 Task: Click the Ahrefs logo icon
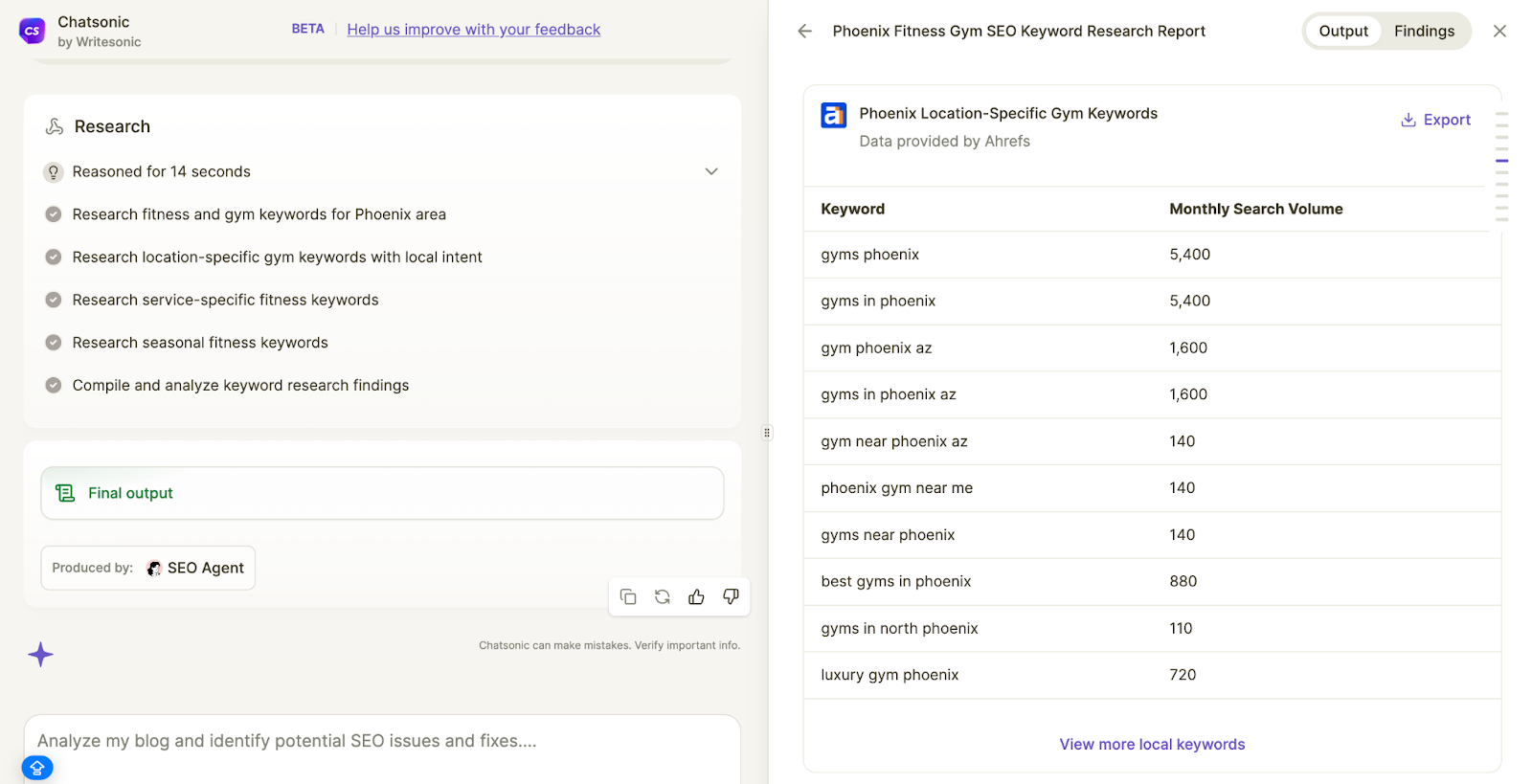point(833,115)
